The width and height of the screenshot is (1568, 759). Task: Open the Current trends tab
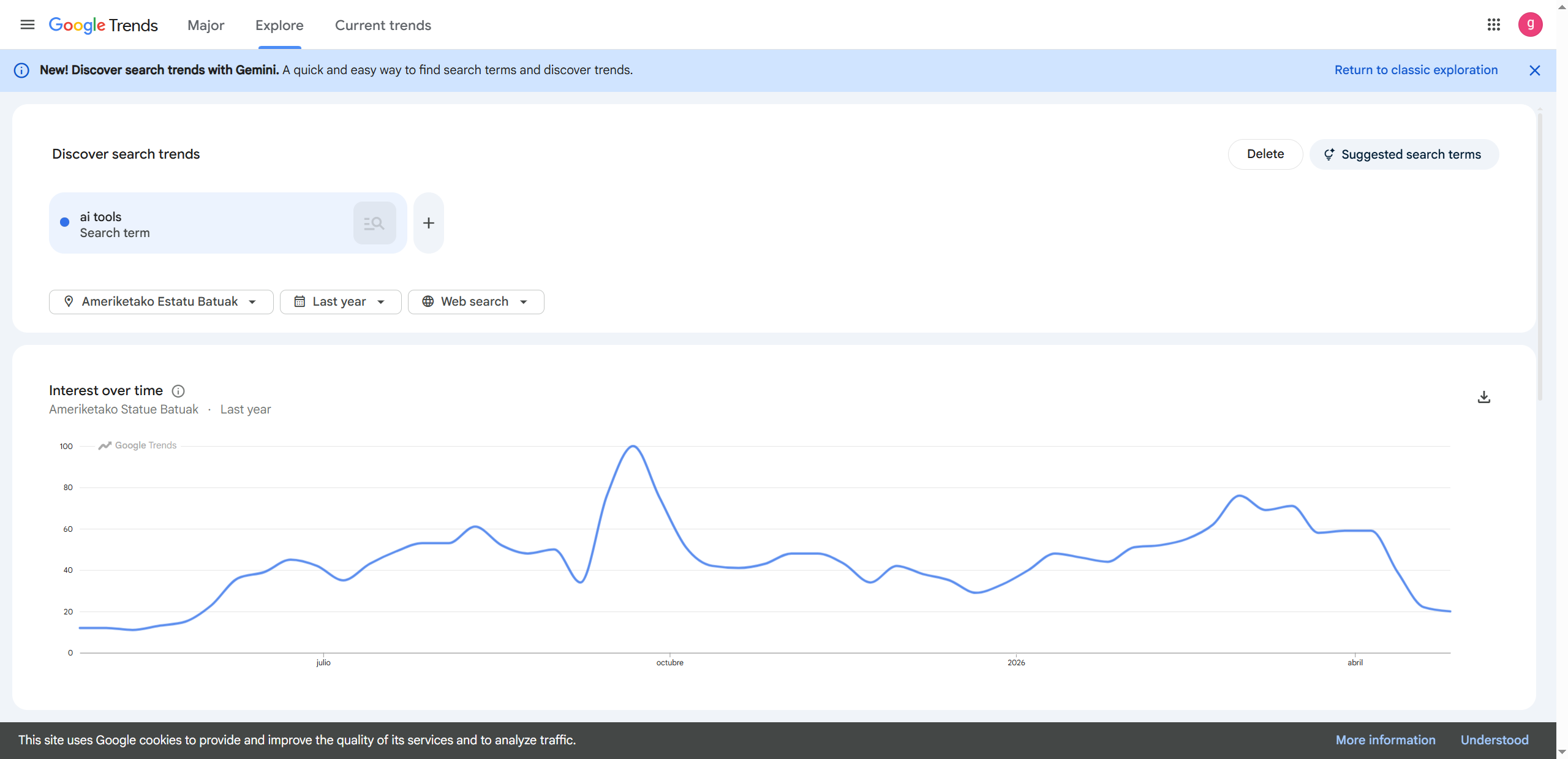click(383, 25)
